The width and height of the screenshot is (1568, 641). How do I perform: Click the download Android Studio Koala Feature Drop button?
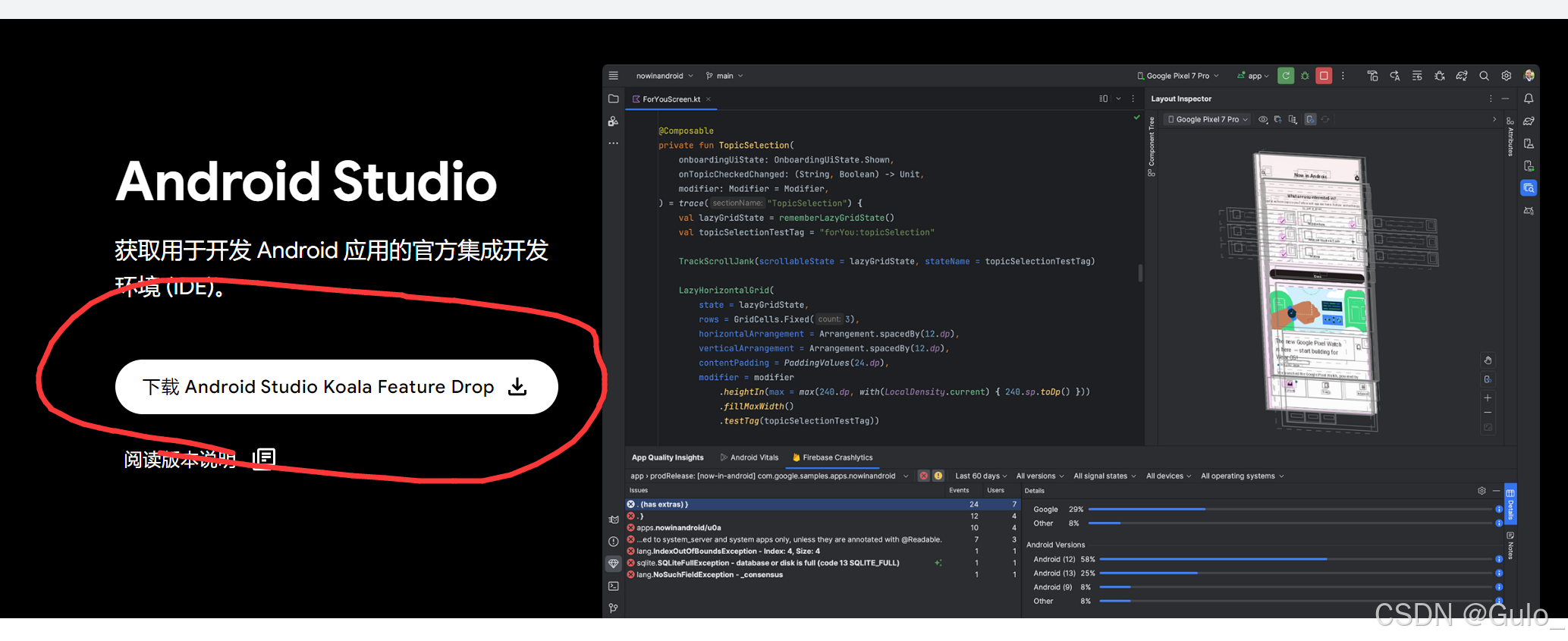tap(337, 387)
